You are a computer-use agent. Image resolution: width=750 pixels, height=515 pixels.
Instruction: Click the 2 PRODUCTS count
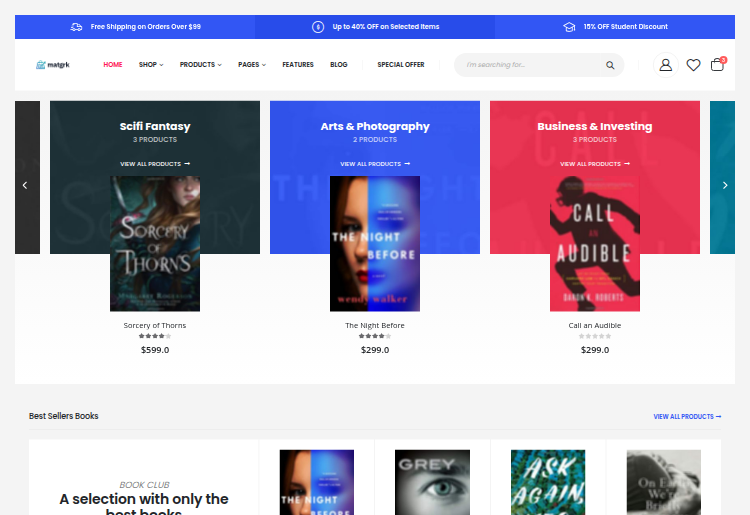(x=375, y=140)
